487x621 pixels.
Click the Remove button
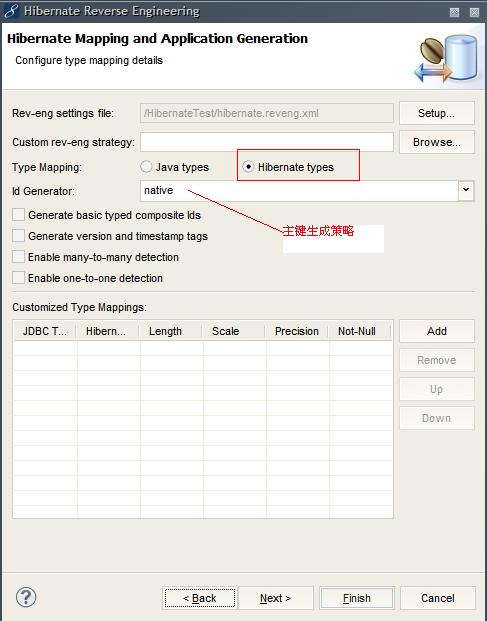tap(437, 360)
